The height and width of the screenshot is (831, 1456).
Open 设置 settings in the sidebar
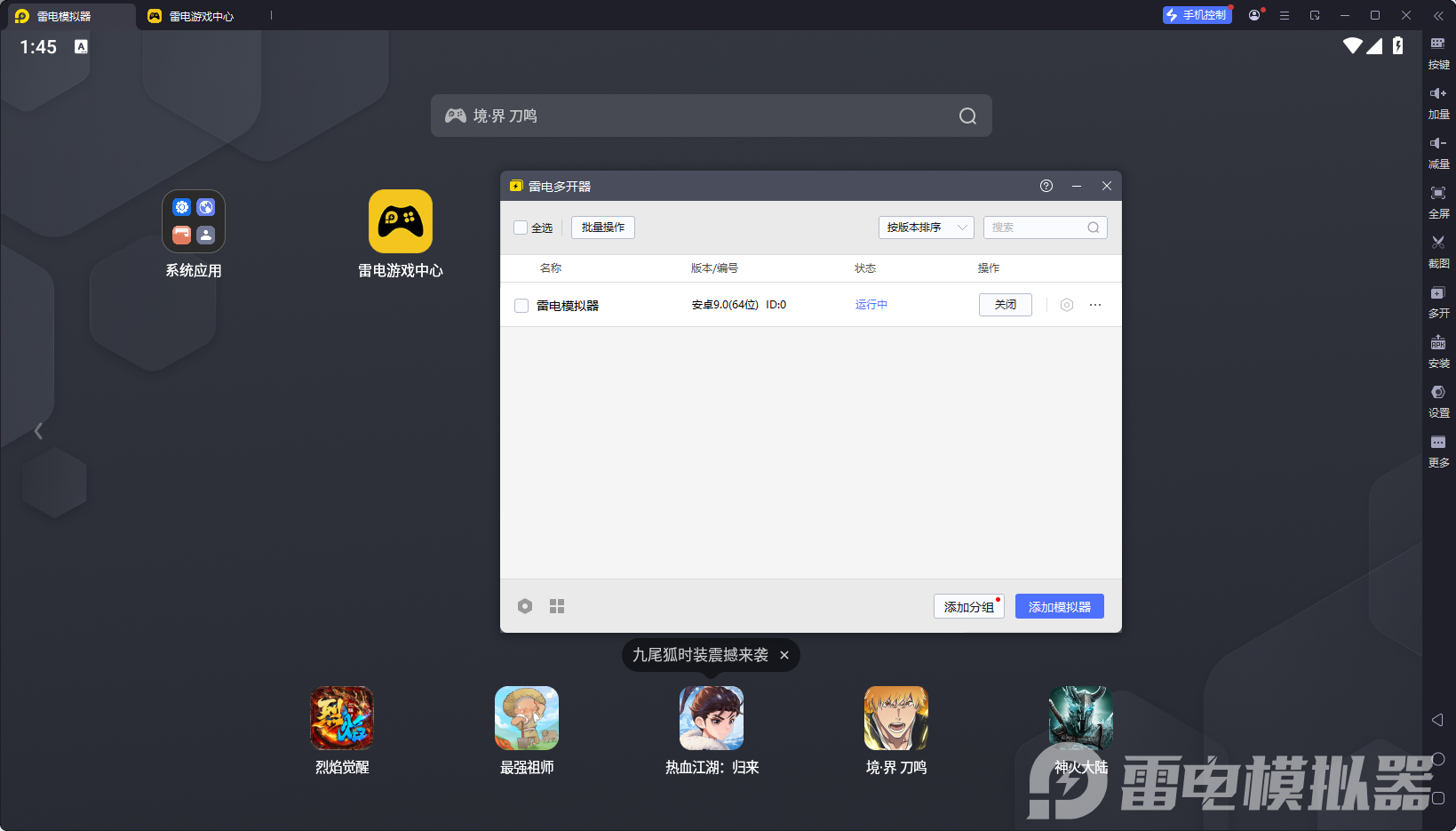click(1437, 393)
